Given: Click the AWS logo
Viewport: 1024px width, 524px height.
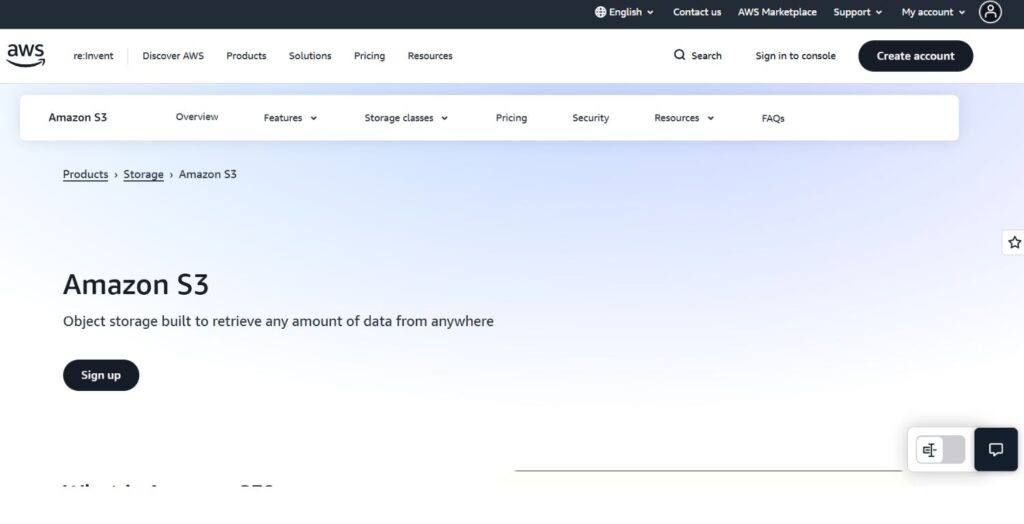Looking at the screenshot, I should [x=26, y=56].
